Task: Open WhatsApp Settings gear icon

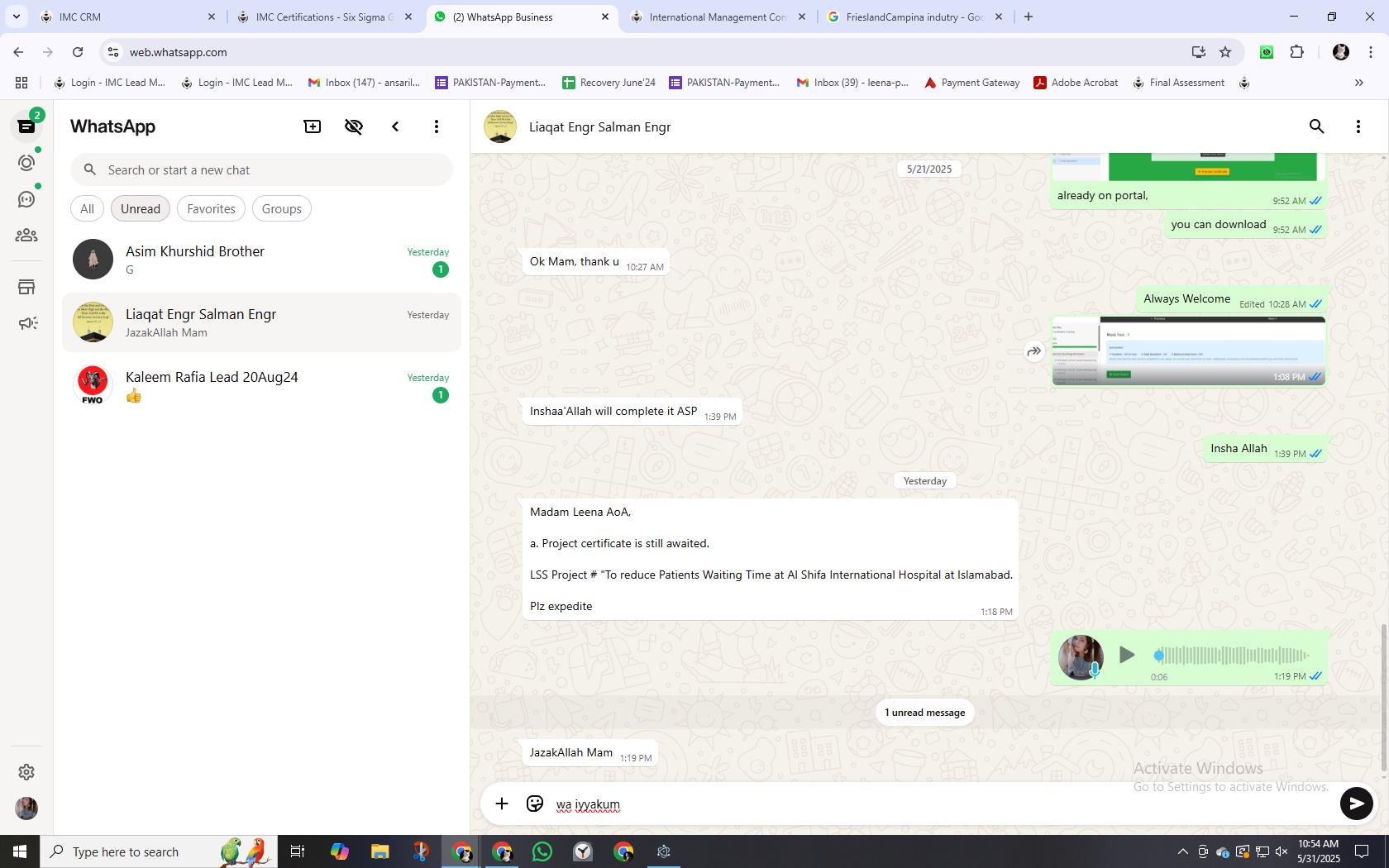Action: click(26, 771)
